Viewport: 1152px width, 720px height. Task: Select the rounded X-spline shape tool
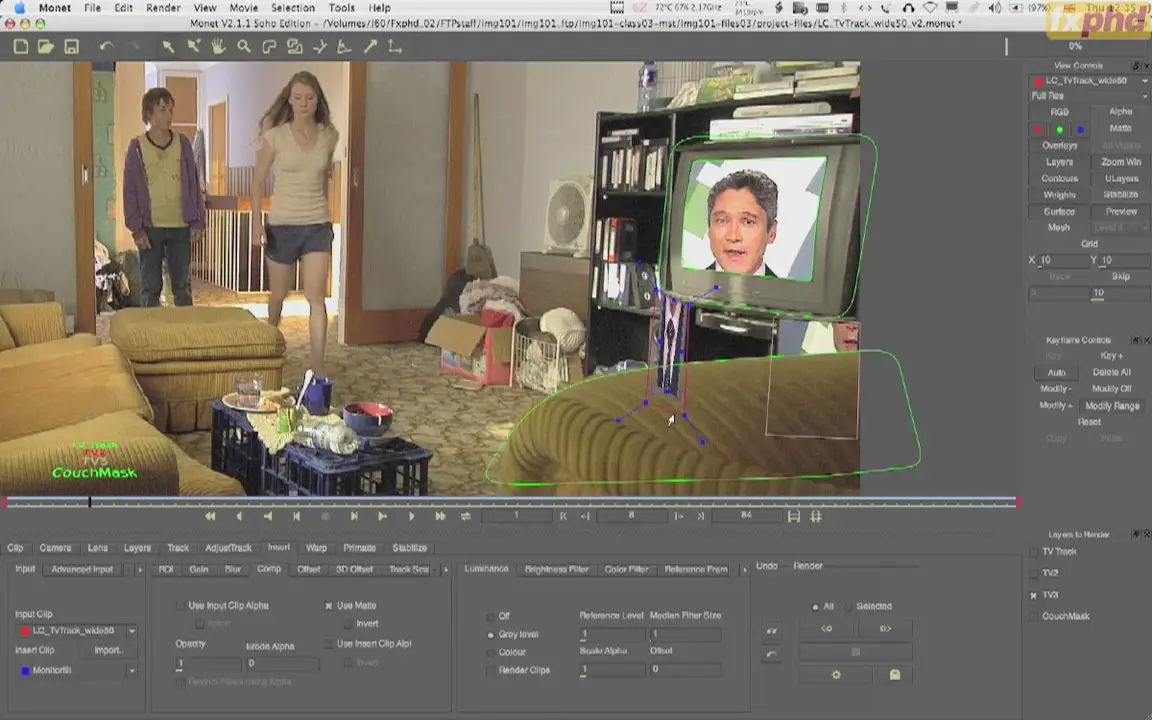pyautogui.click(x=269, y=46)
